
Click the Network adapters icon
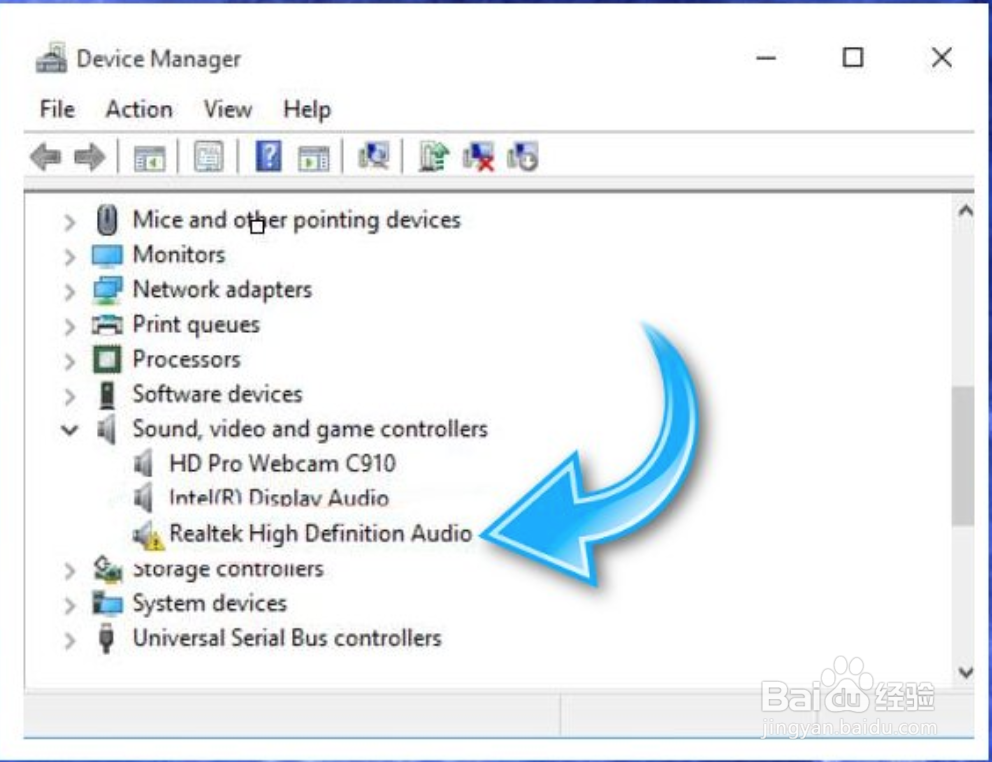pos(107,290)
